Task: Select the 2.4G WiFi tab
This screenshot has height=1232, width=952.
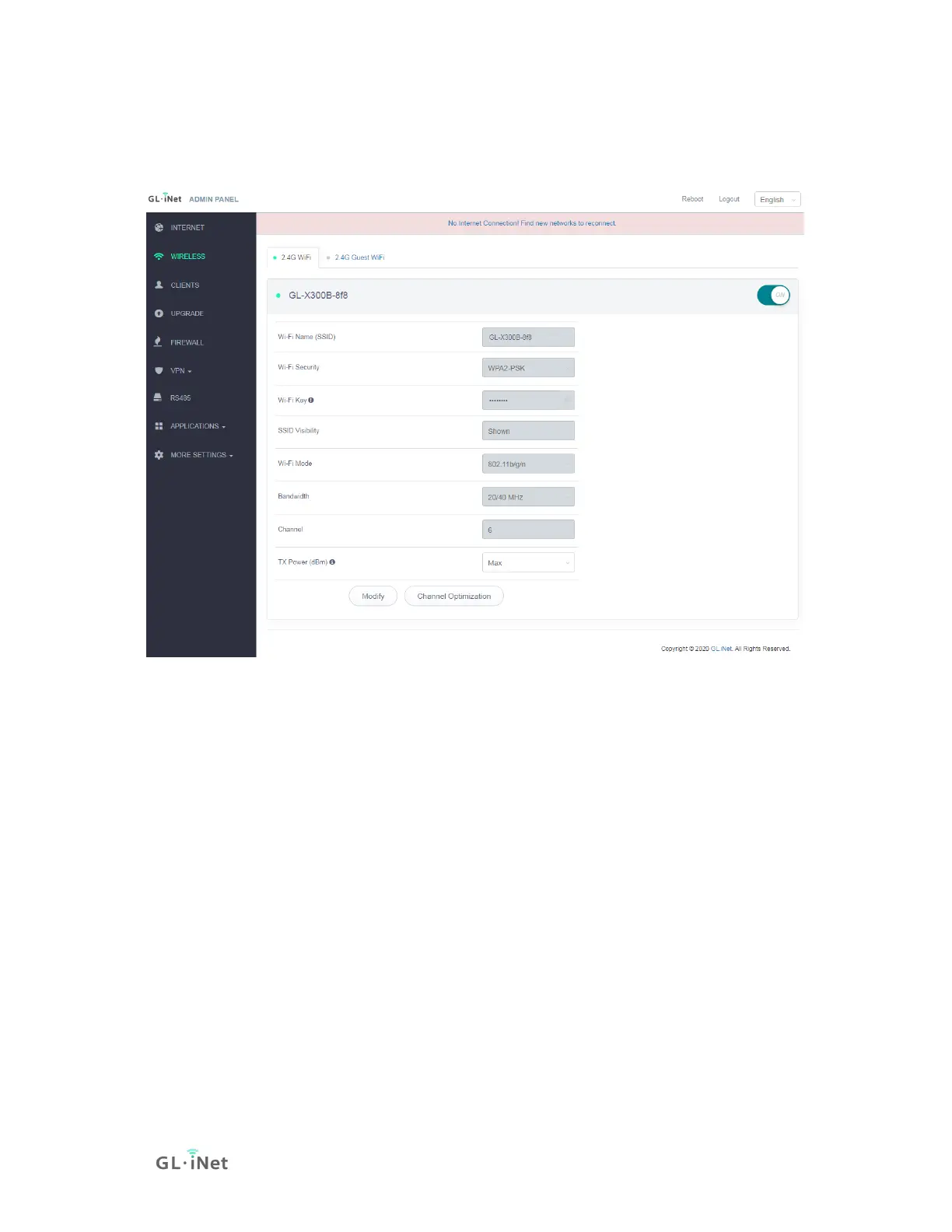Action: coord(292,257)
